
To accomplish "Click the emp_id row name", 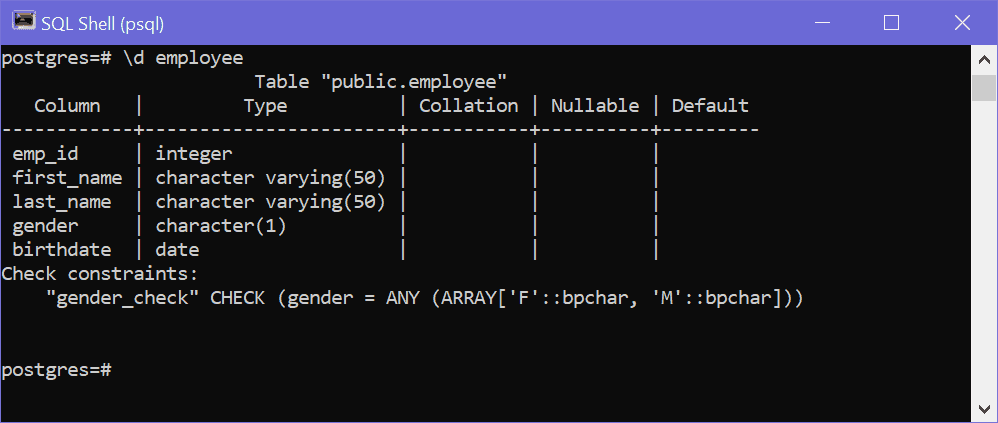I will 45,155.
